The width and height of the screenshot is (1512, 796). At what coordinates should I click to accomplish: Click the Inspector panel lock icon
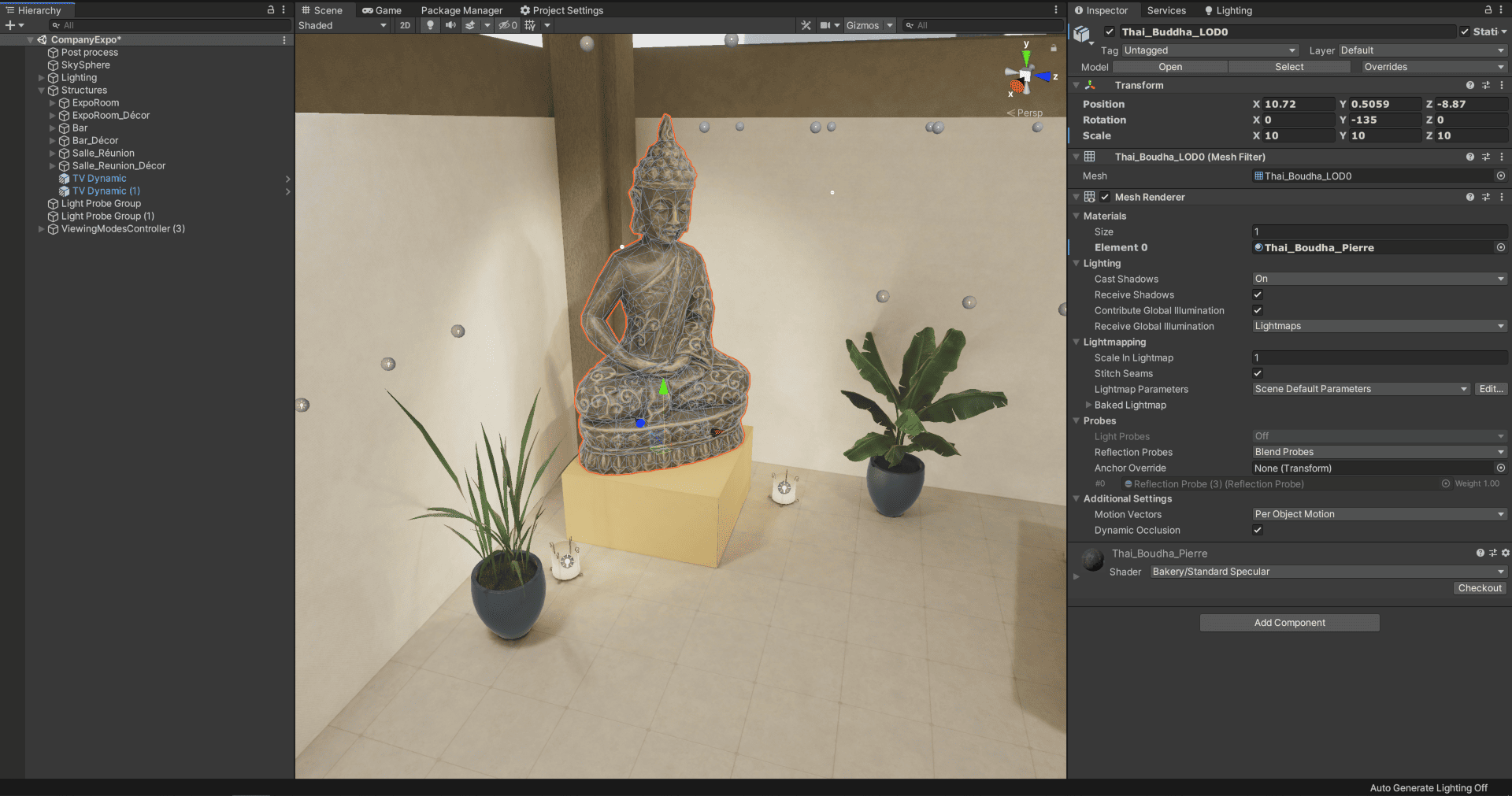pos(1488,10)
